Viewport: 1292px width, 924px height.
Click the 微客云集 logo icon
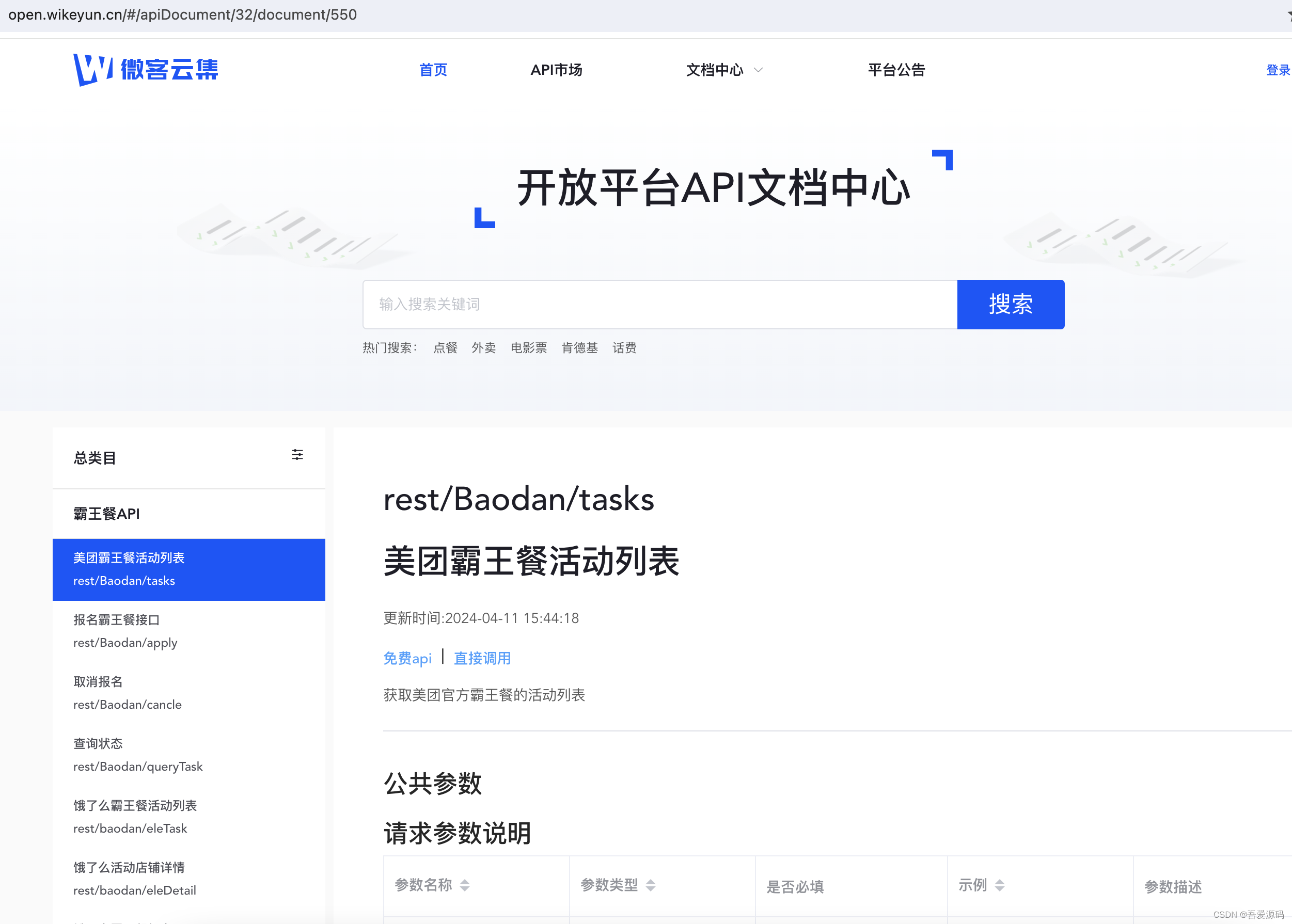[93, 69]
